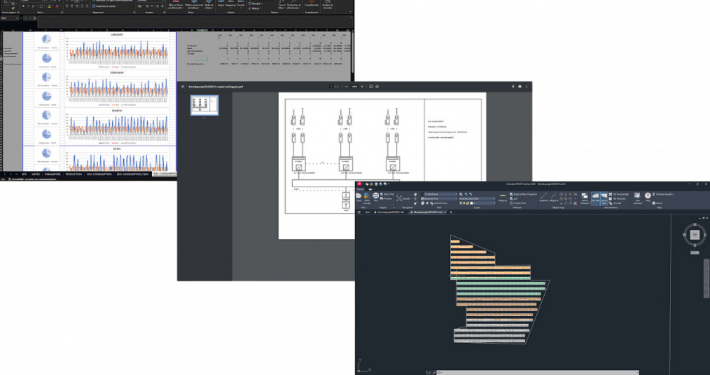Switch to the PRODUCTION worksheet tab
The height and width of the screenshot is (375, 710).
point(73,174)
